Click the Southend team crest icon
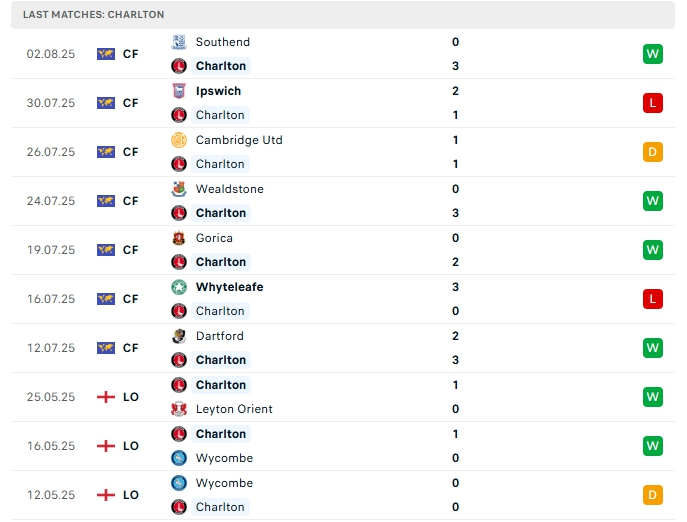This screenshot has width=687, height=522. click(x=179, y=42)
